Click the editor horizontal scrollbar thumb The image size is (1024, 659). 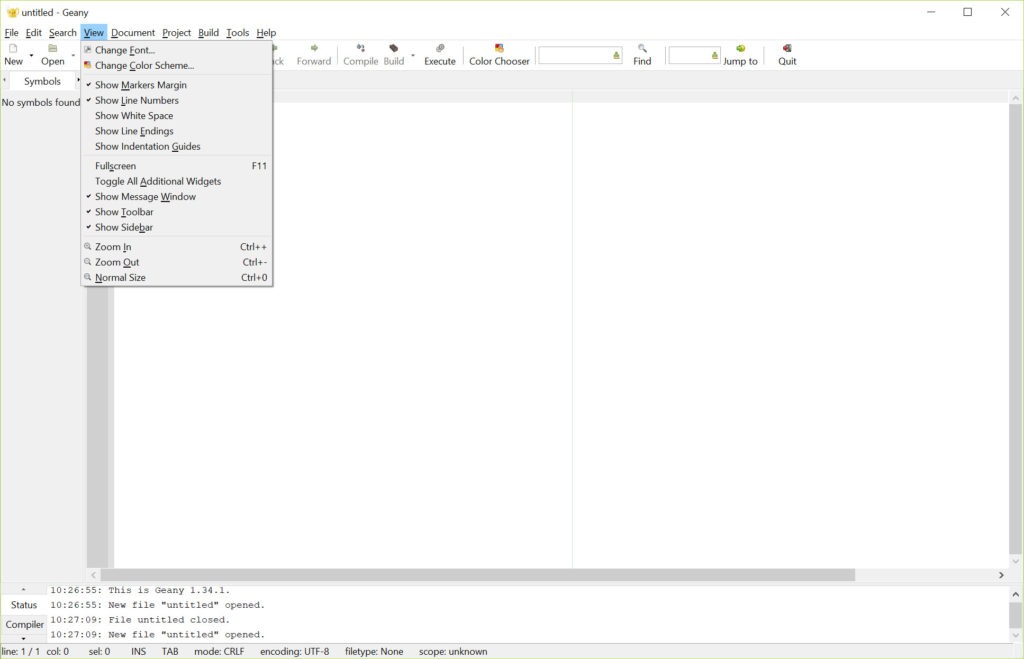click(x=478, y=575)
